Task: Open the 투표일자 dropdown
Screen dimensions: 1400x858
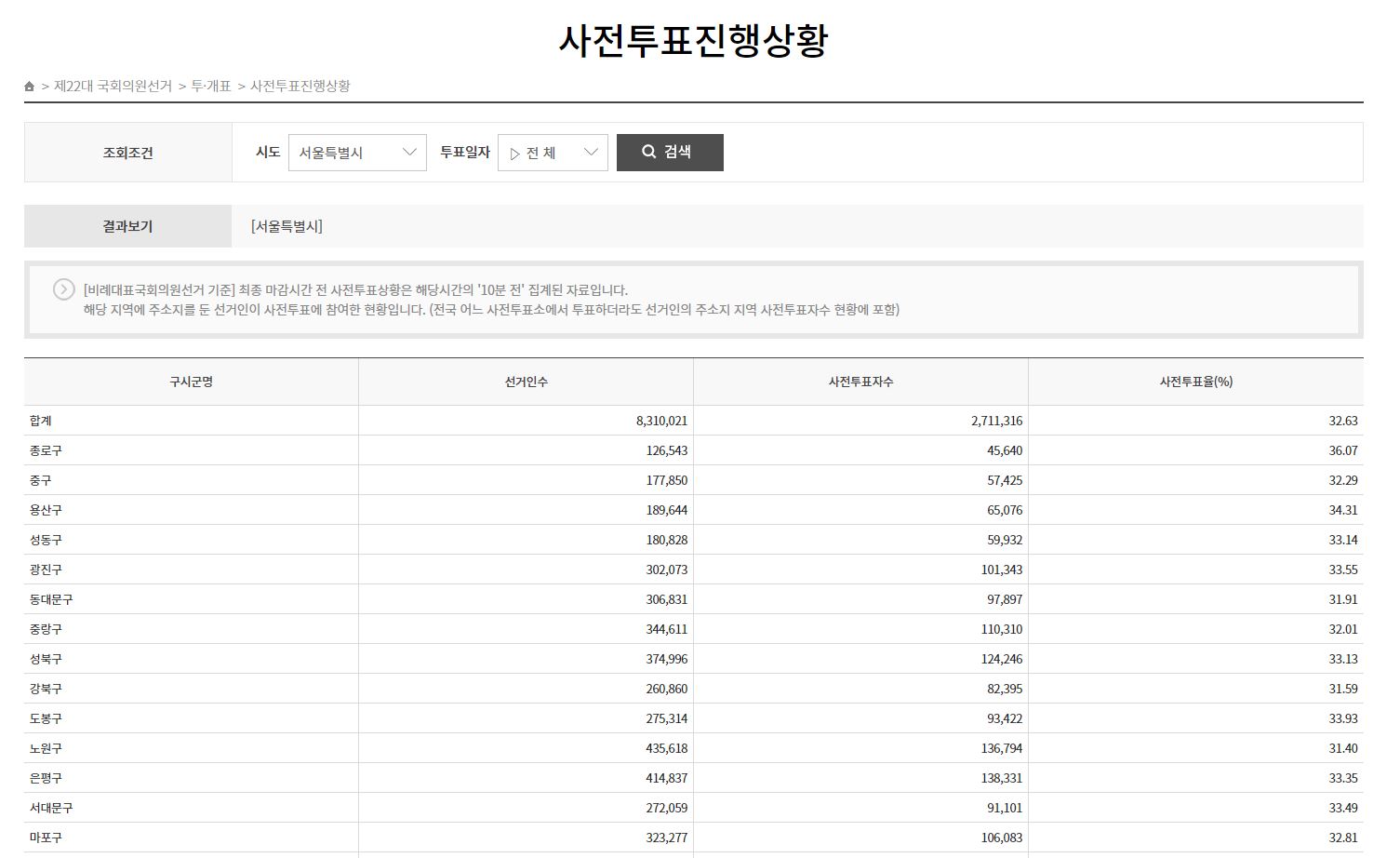Action: [553, 152]
